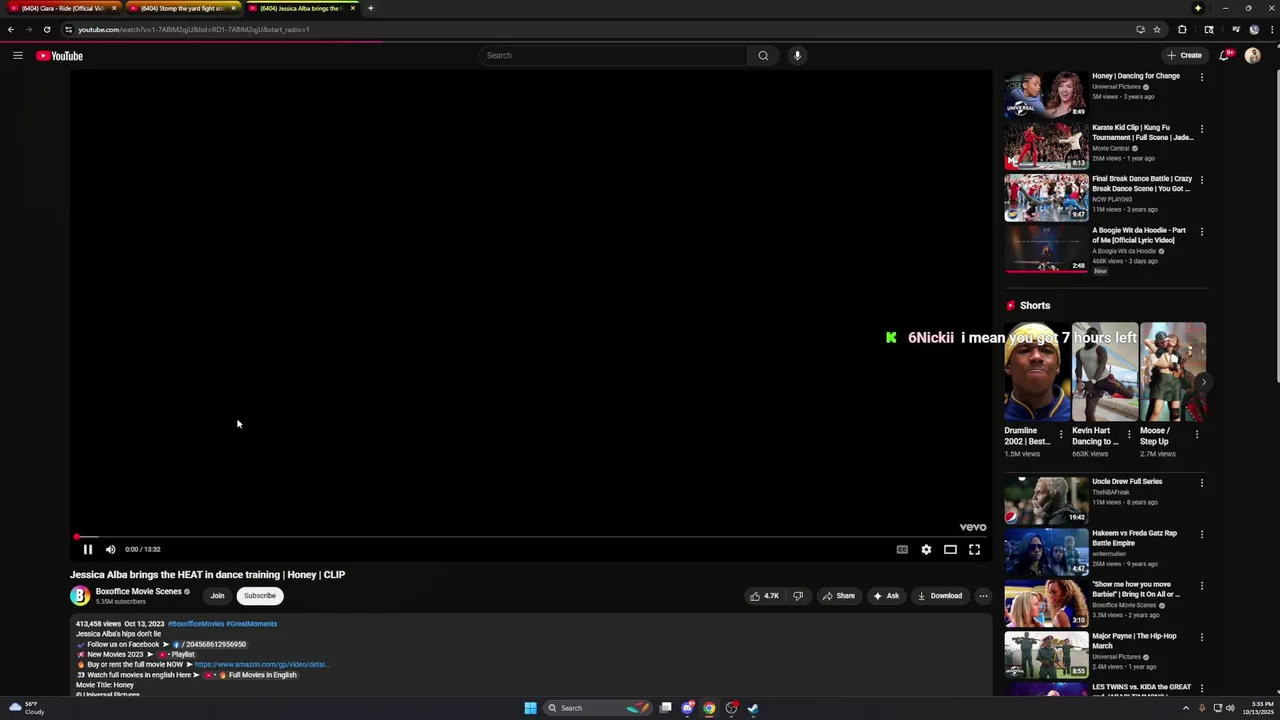This screenshot has width=1280, height=720.
Task: Switch to theater mode
Action: click(950, 549)
